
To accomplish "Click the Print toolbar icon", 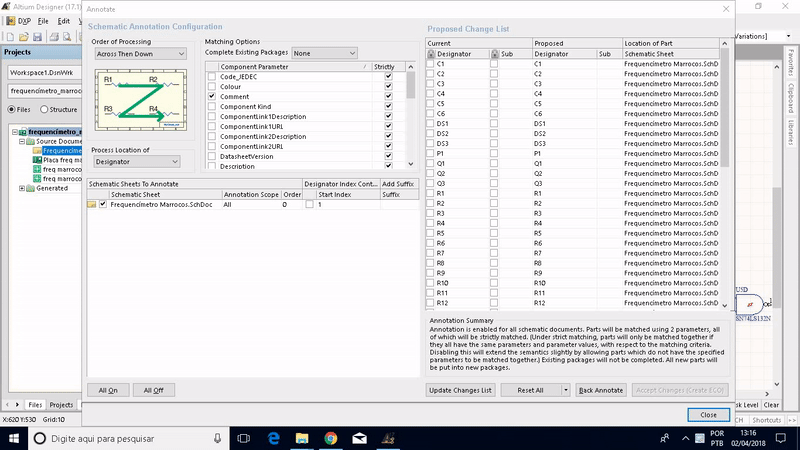I will [x=54, y=37].
